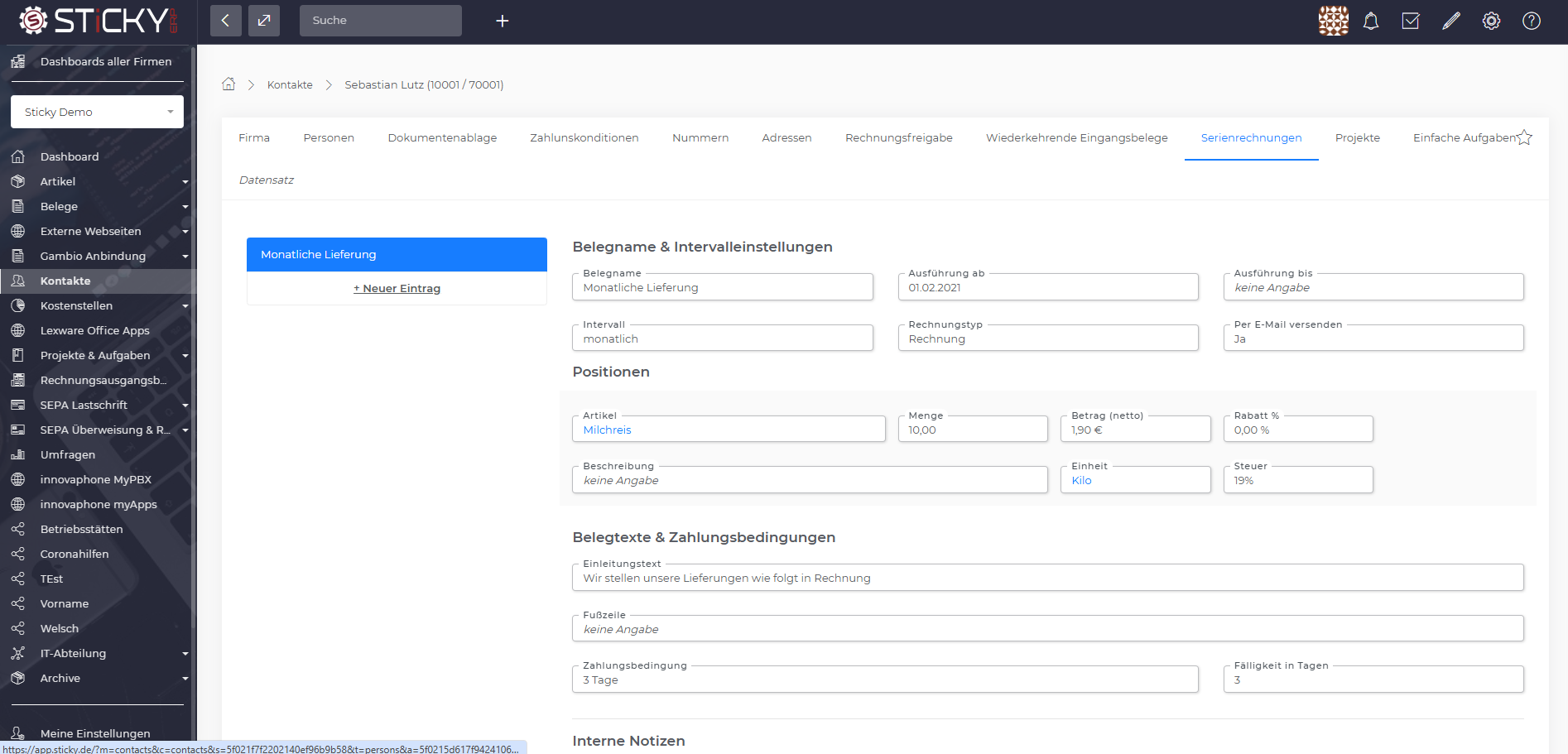Click the Menge field with 10,00
Screen dimensions: 1568x754
(x=973, y=429)
